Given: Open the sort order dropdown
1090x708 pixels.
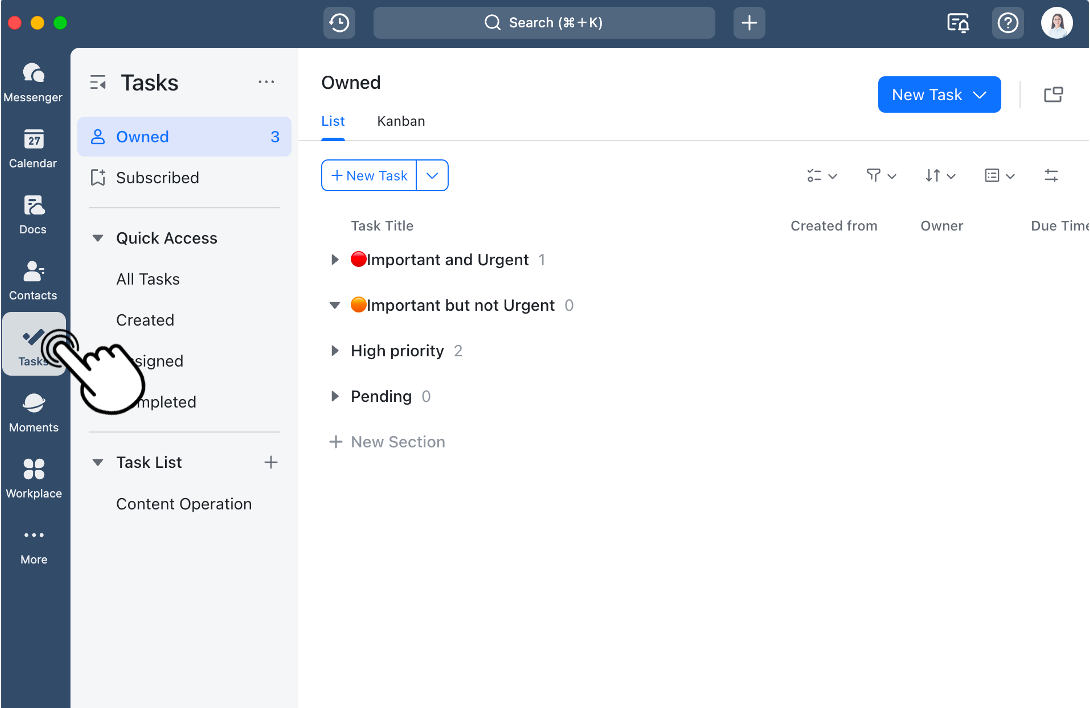Looking at the screenshot, I should (940, 176).
